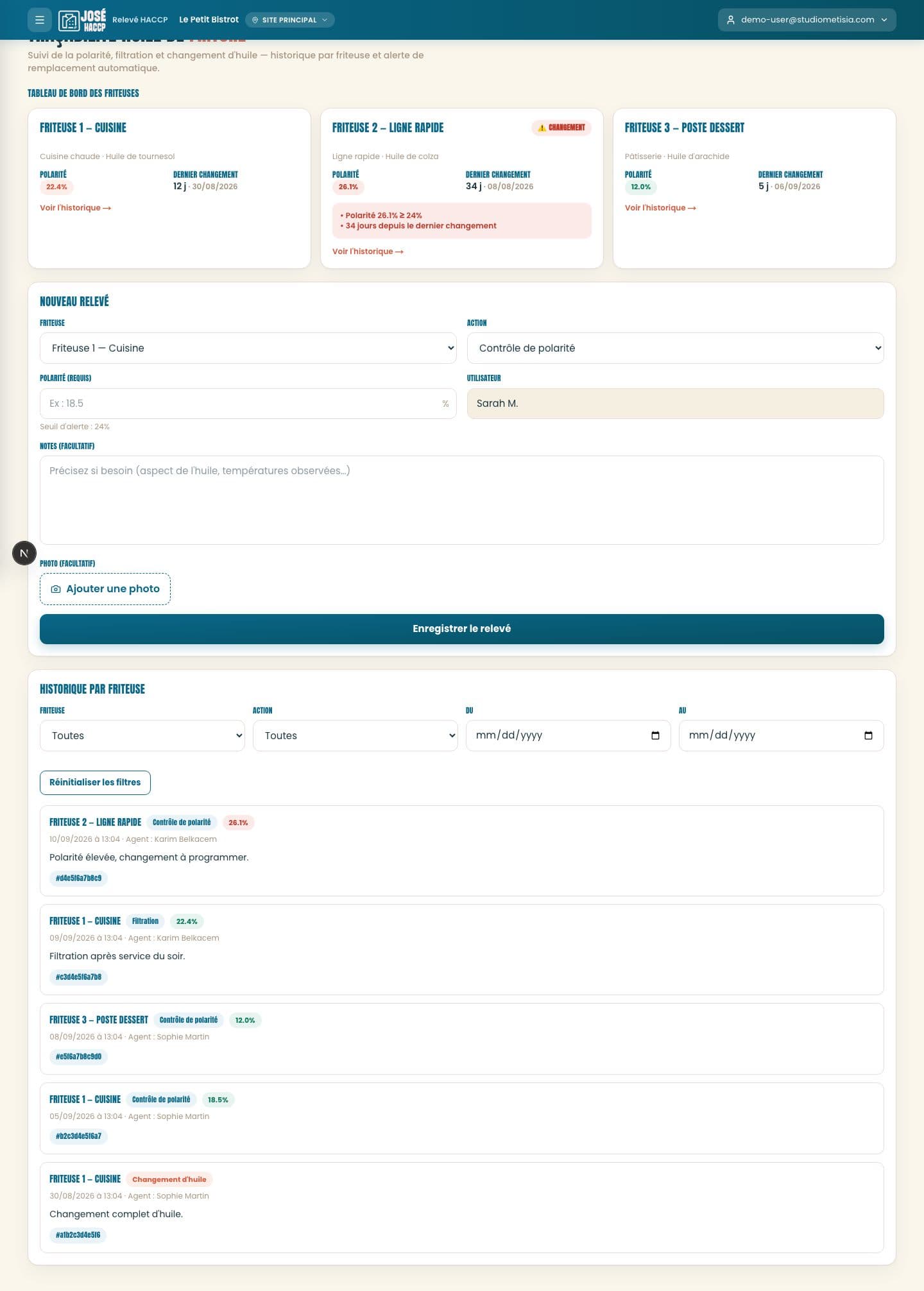
Task: Click the camera icon to add photo
Action: click(x=56, y=589)
